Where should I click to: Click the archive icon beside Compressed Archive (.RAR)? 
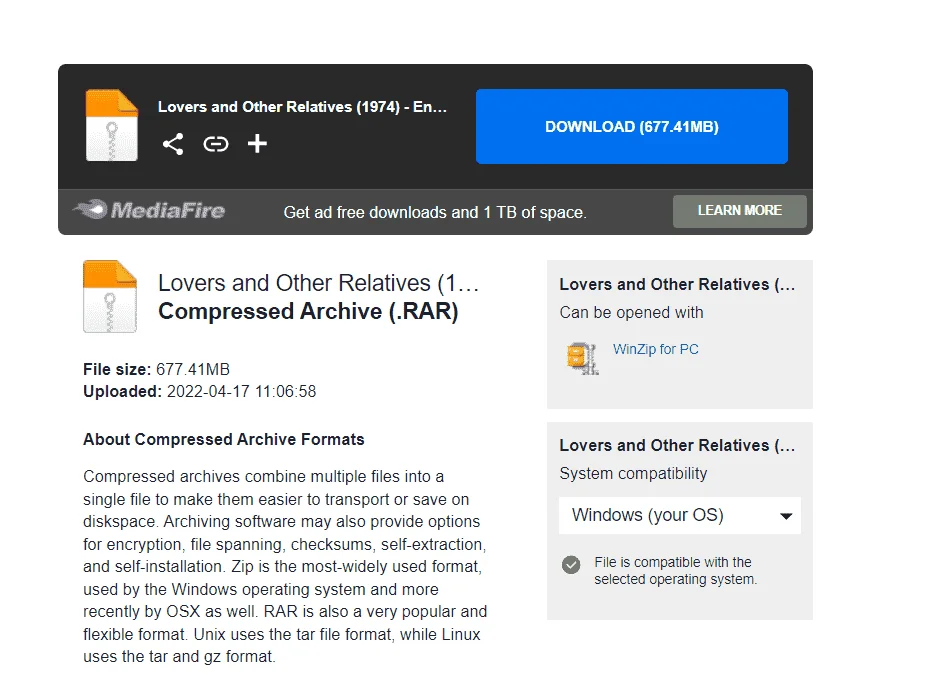point(110,296)
